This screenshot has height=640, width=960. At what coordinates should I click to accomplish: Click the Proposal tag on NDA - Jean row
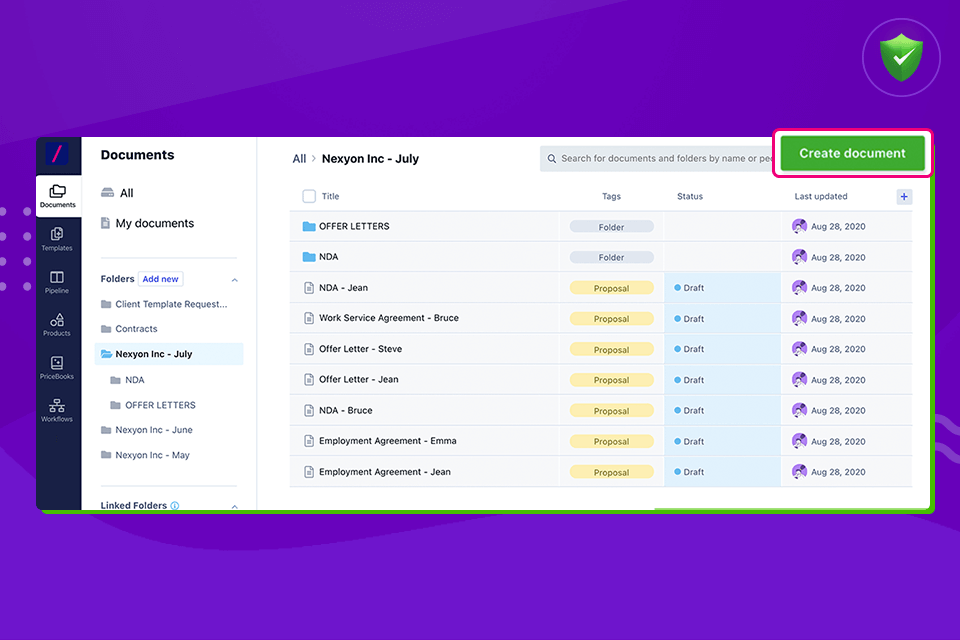(x=612, y=288)
